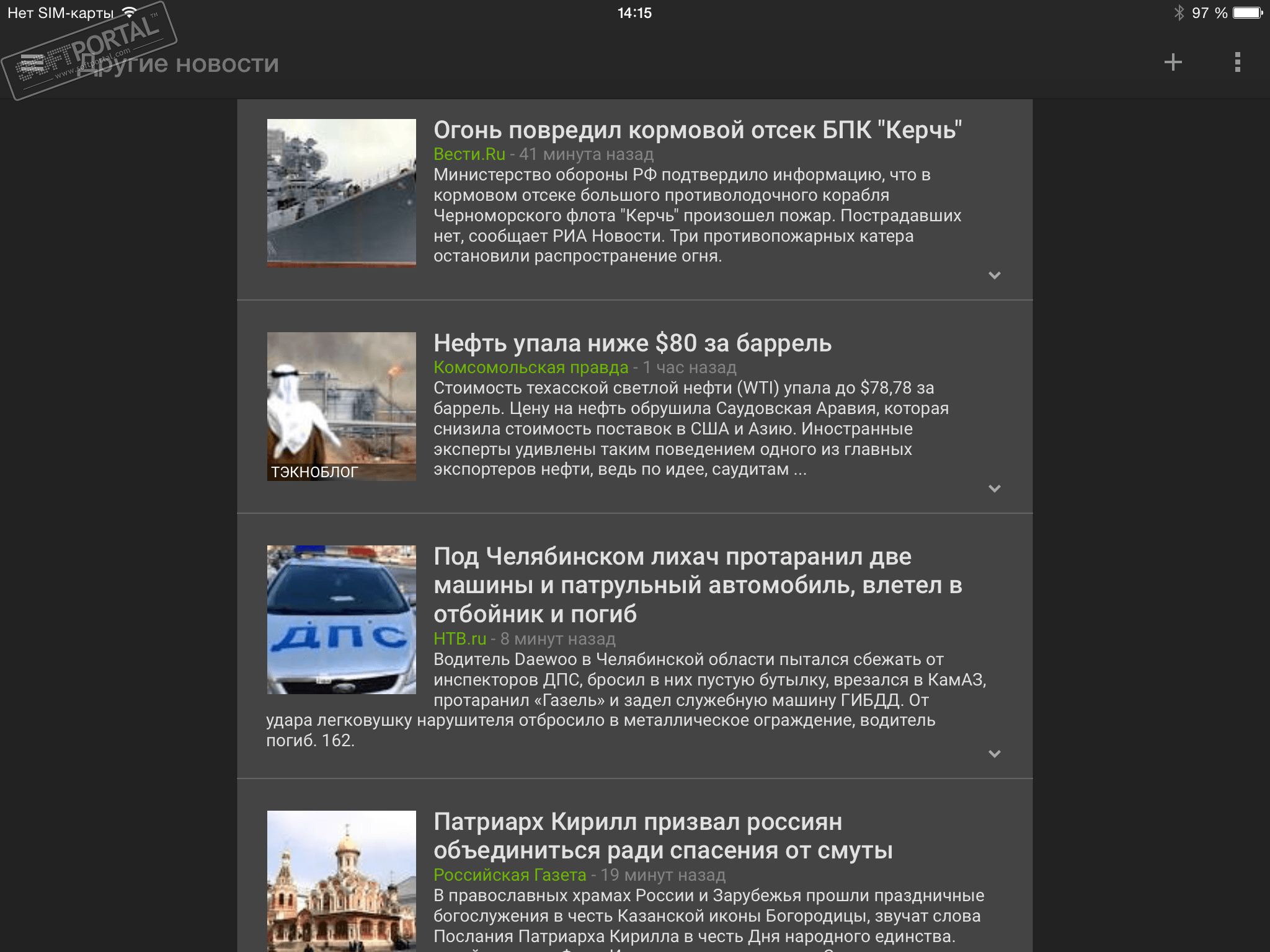The image size is (1270, 952).
Task: Open the warship article thumbnail
Action: 341,193
